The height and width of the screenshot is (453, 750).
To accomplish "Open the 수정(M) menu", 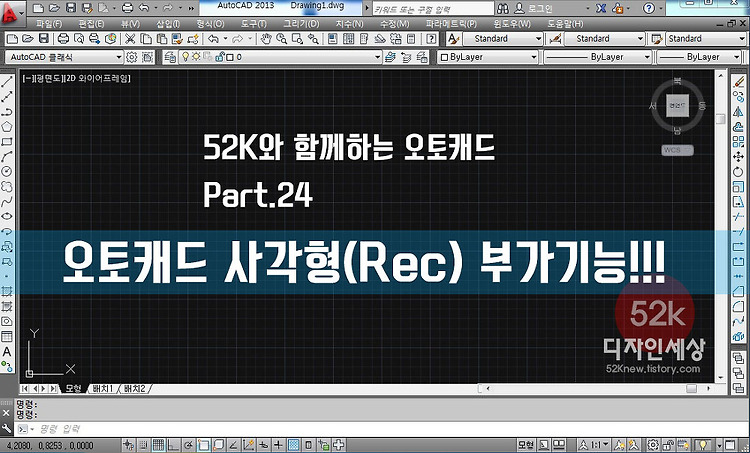I will [x=395, y=23].
